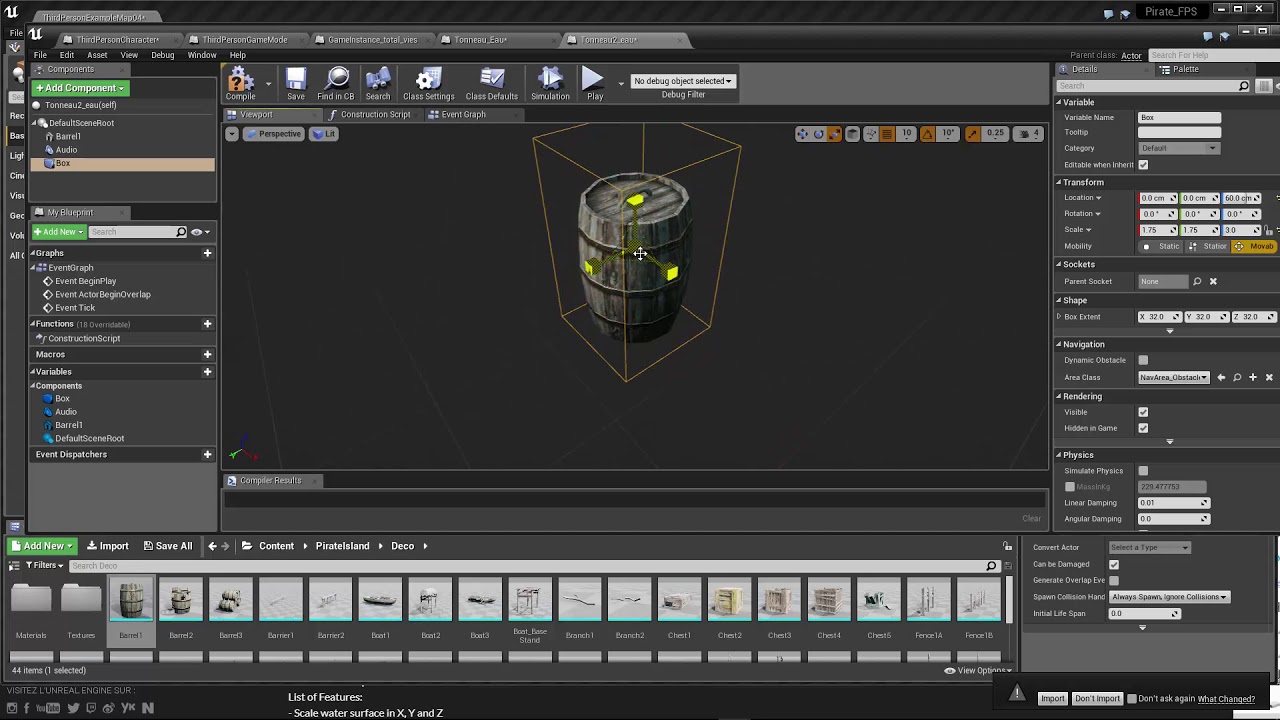Open the No debug object selected dropdown
The image size is (1280, 720).
pos(683,81)
